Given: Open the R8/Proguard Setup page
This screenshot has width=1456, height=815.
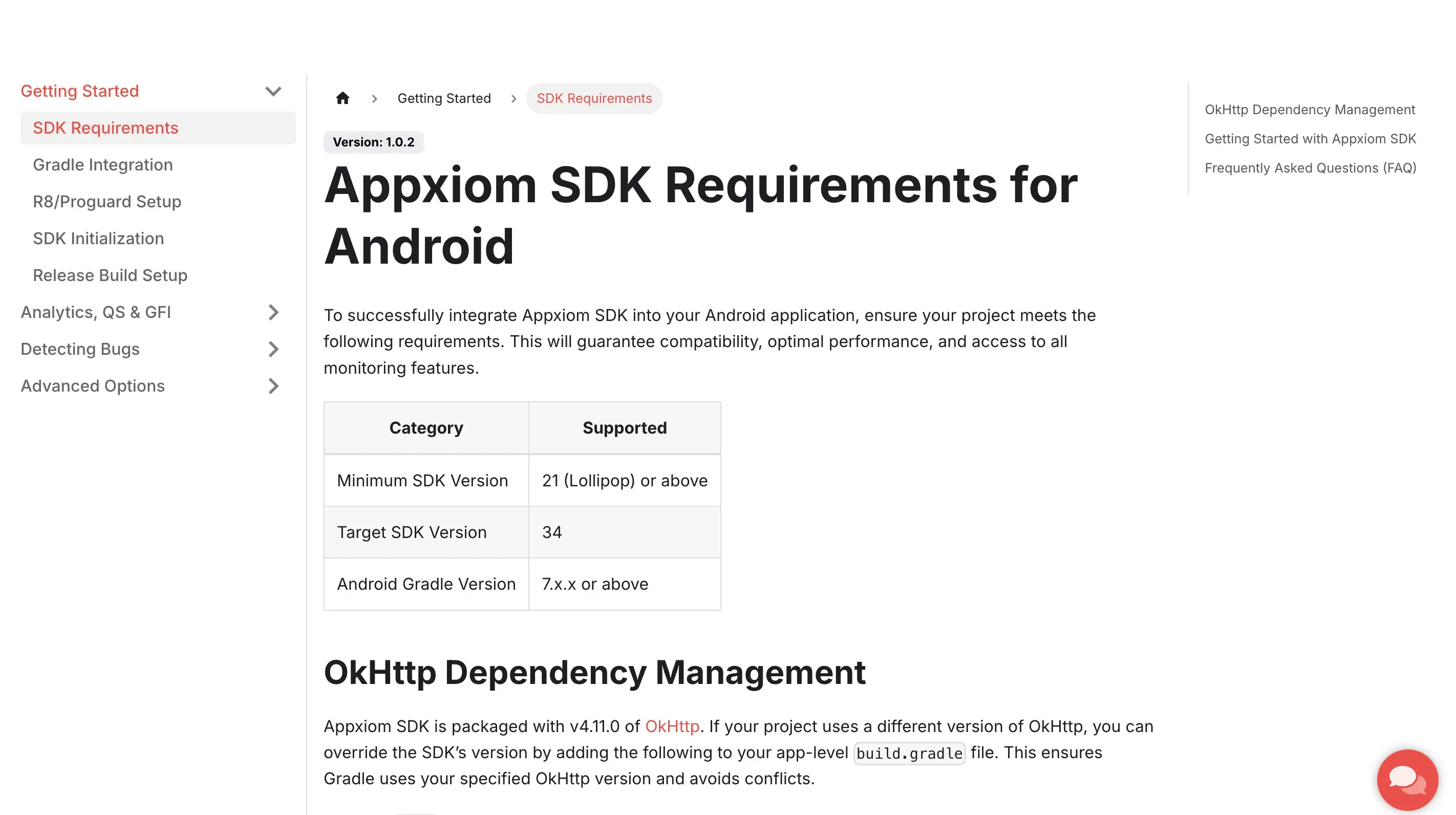Looking at the screenshot, I should click(107, 201).
